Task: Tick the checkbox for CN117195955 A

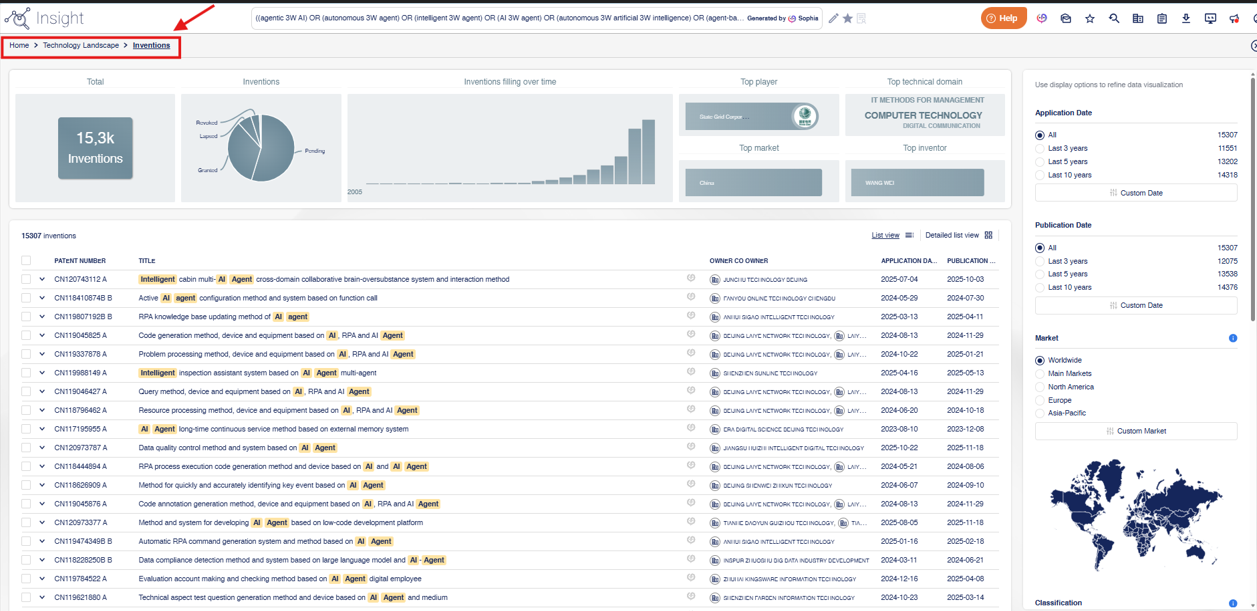Action: coord(26,429)
